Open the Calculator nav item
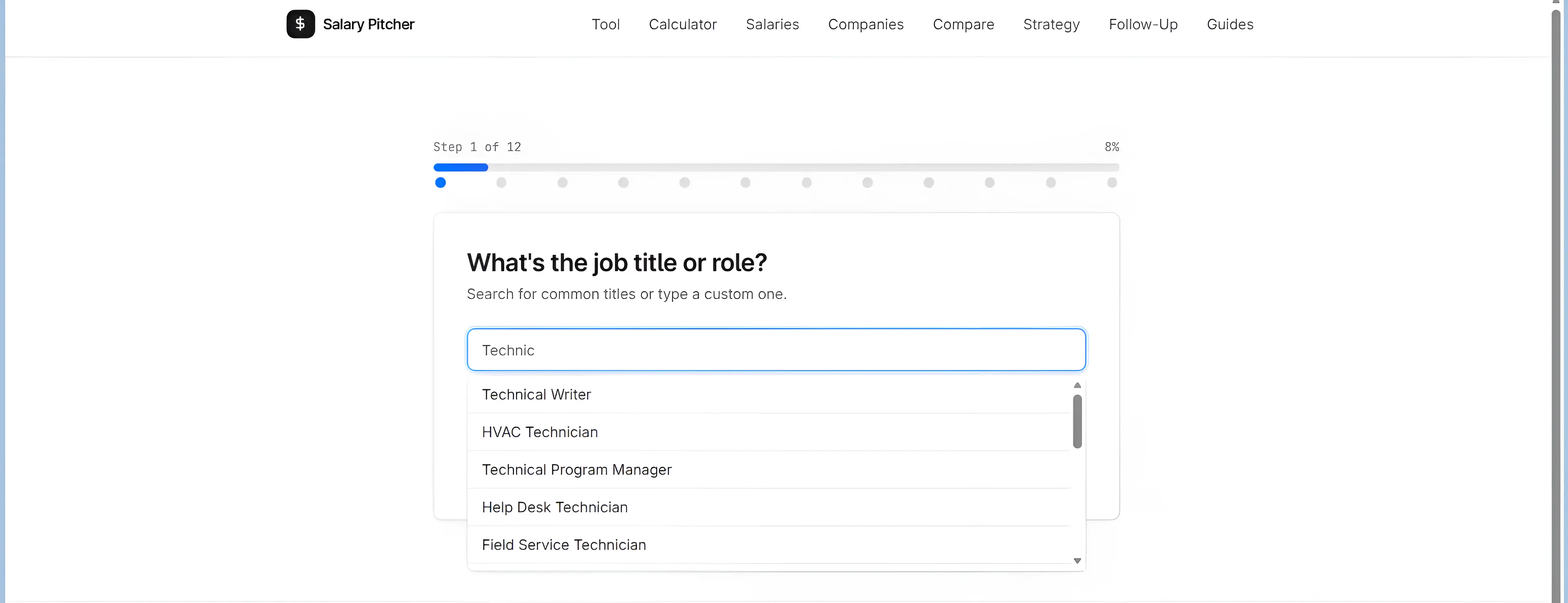The width and height of the screenshot is (1568, 603). pos(682,25)
